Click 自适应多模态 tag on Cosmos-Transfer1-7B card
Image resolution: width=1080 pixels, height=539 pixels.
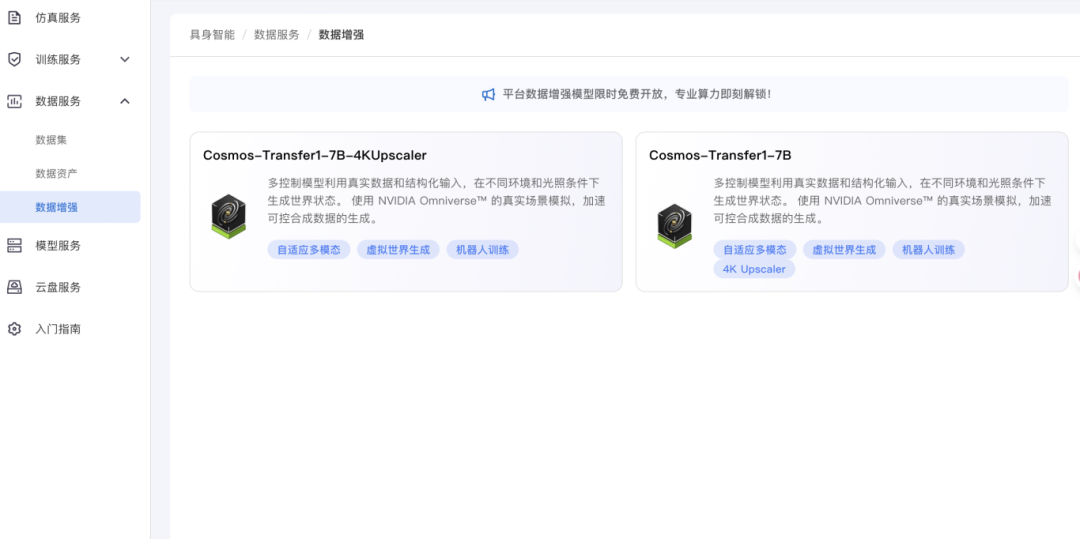point(755,250)
